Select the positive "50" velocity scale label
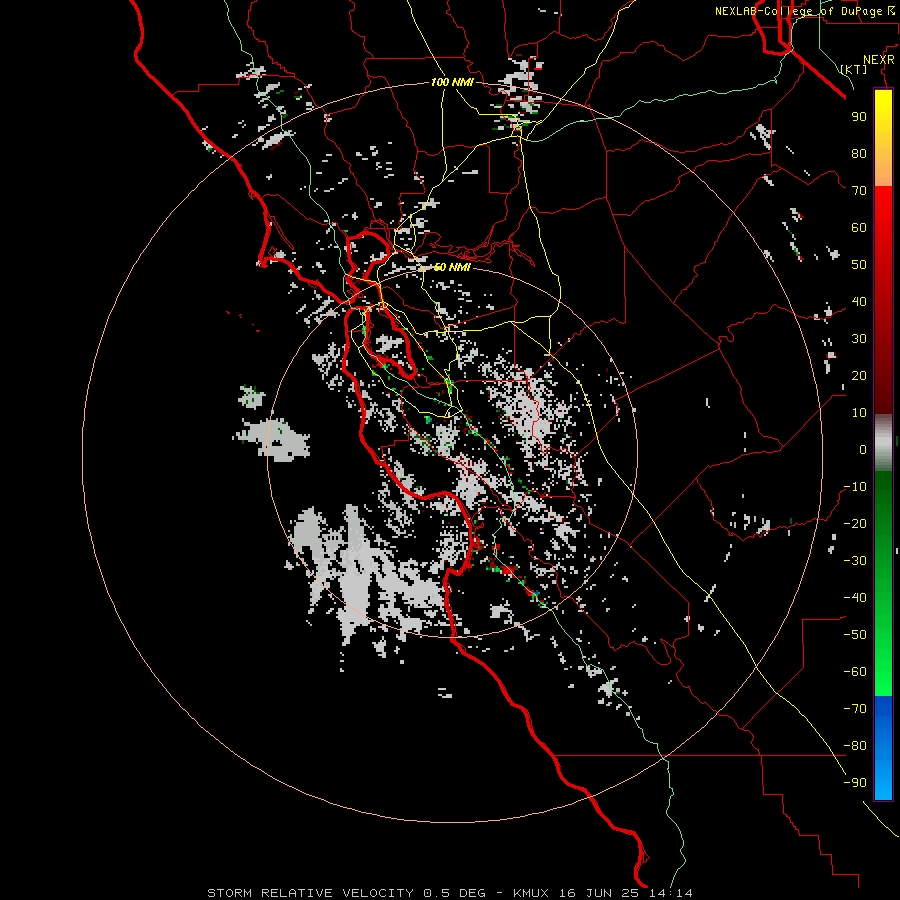900x900 pixels. (859, 265)
